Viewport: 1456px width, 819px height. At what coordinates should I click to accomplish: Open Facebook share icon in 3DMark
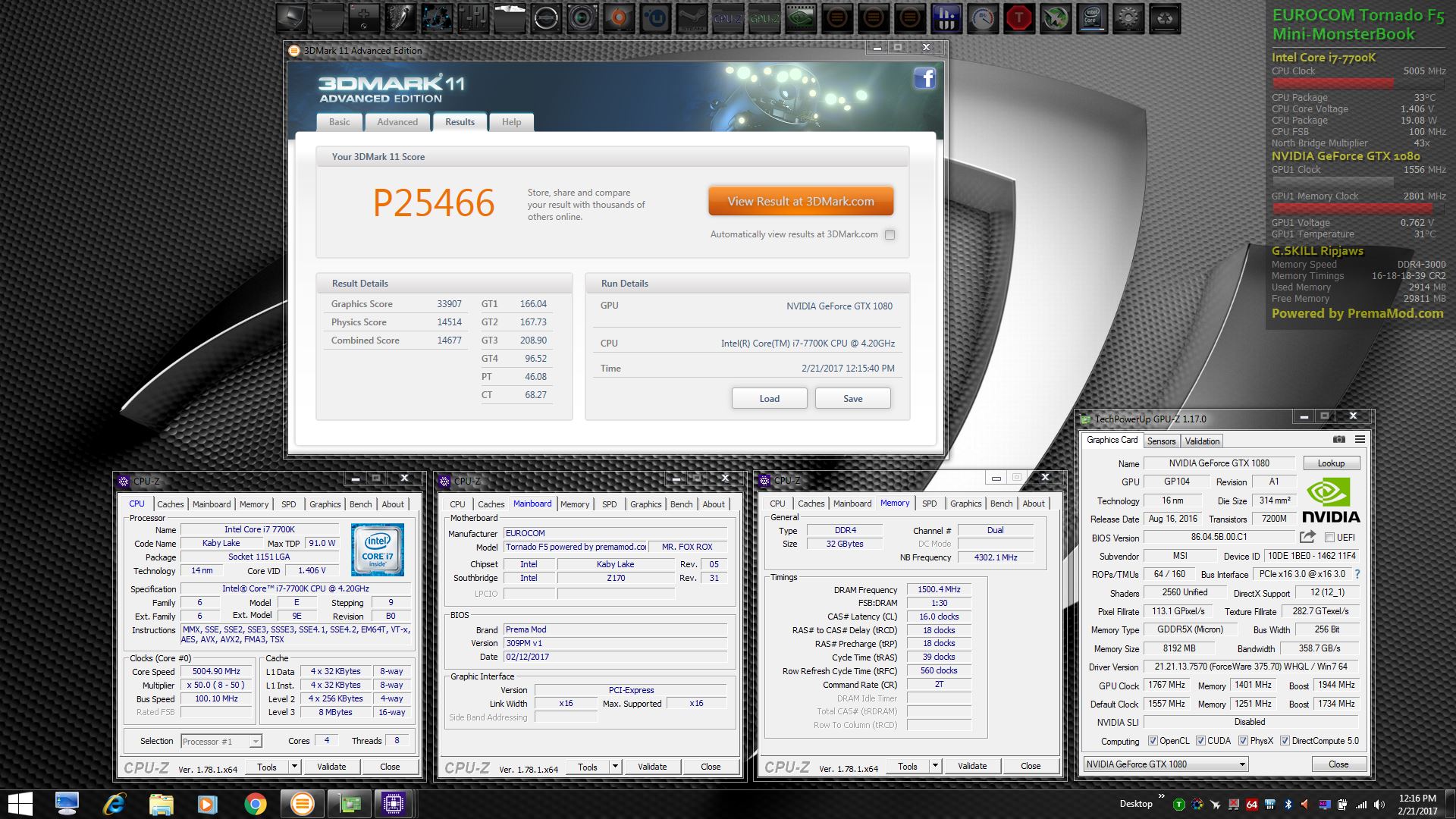click(924, 78)
